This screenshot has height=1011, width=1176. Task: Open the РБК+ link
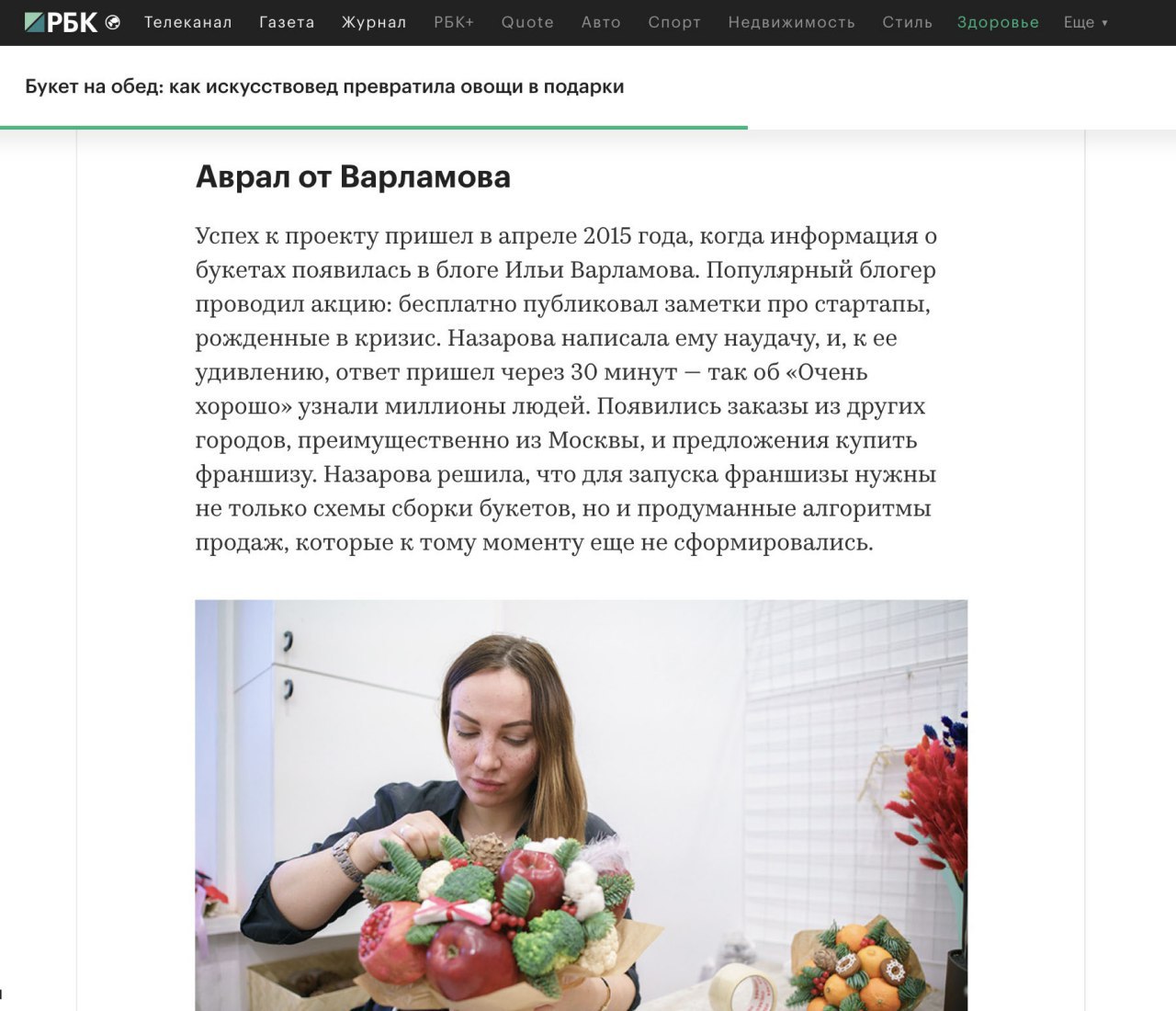coord(454,22)
